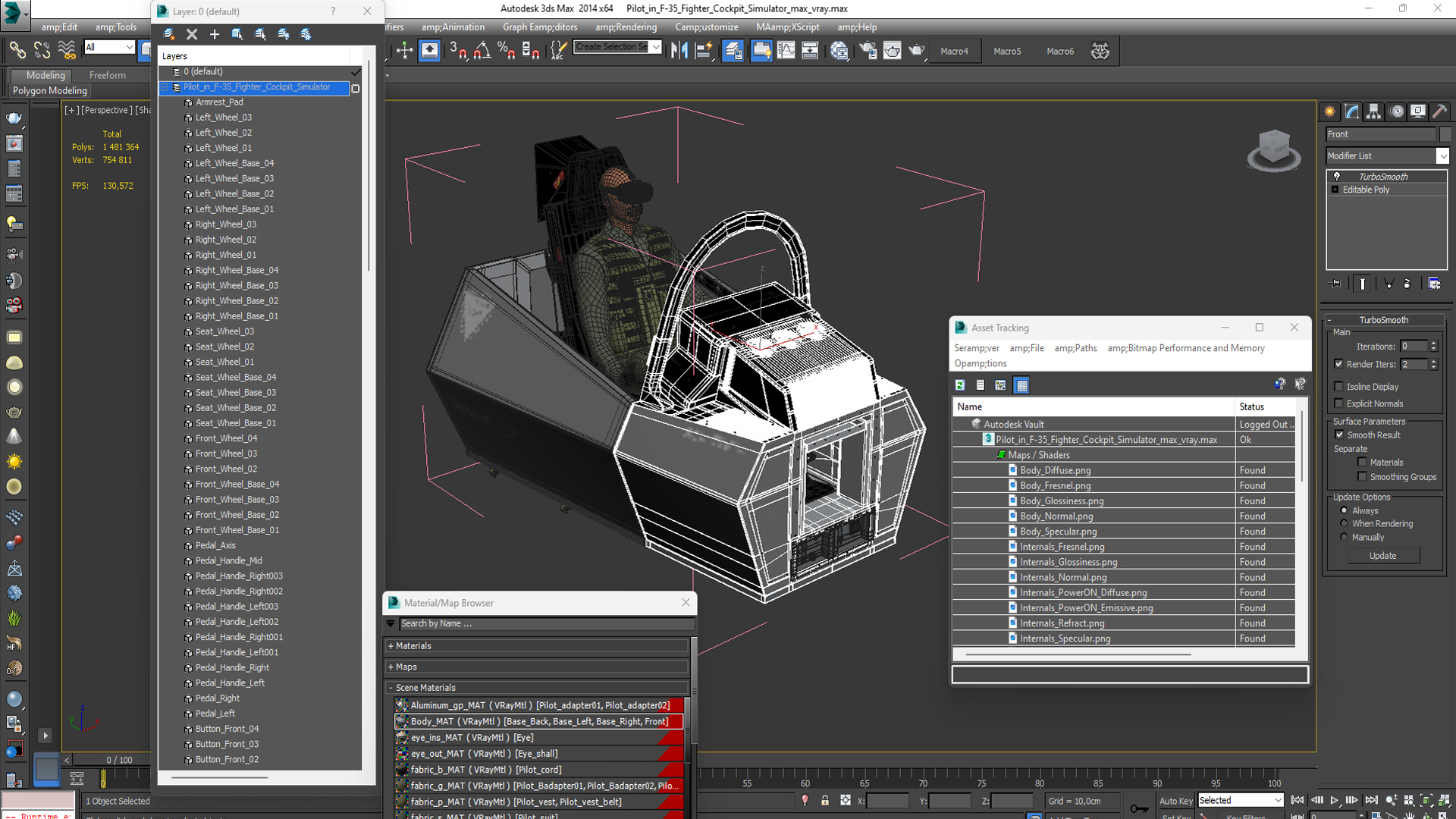Click Edit Named Selection Sets icon
The image size is (1456, 819).
[558, 51]
